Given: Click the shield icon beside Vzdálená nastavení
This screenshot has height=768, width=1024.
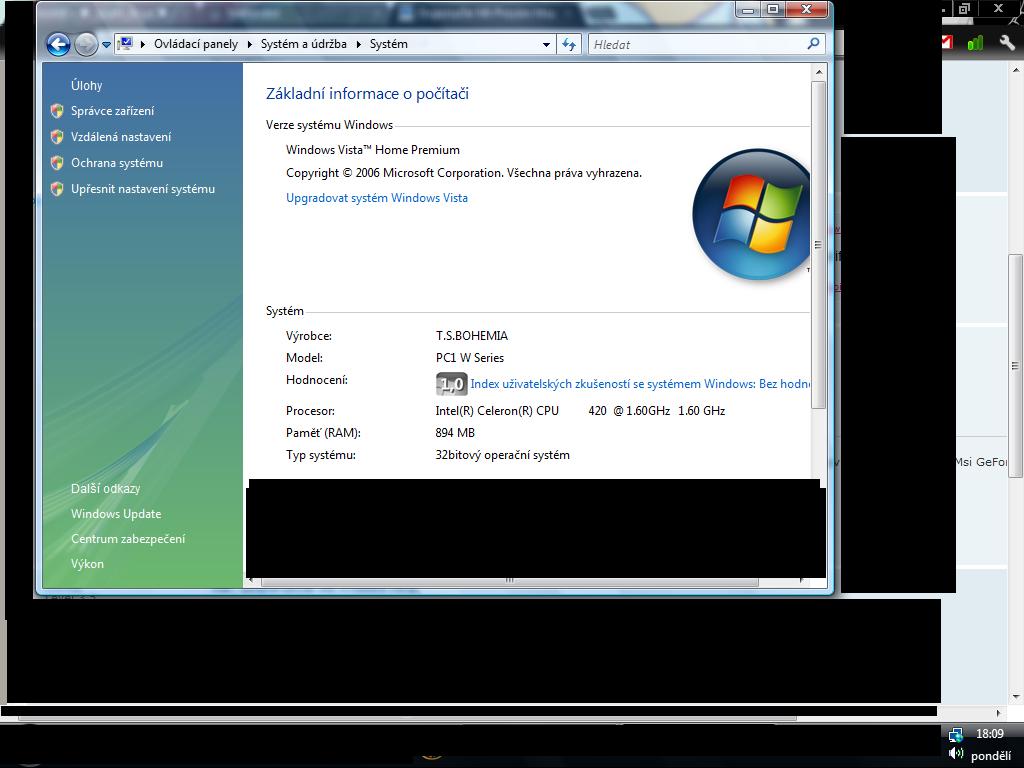Looking at the screenshot, I should pos(57,137).
